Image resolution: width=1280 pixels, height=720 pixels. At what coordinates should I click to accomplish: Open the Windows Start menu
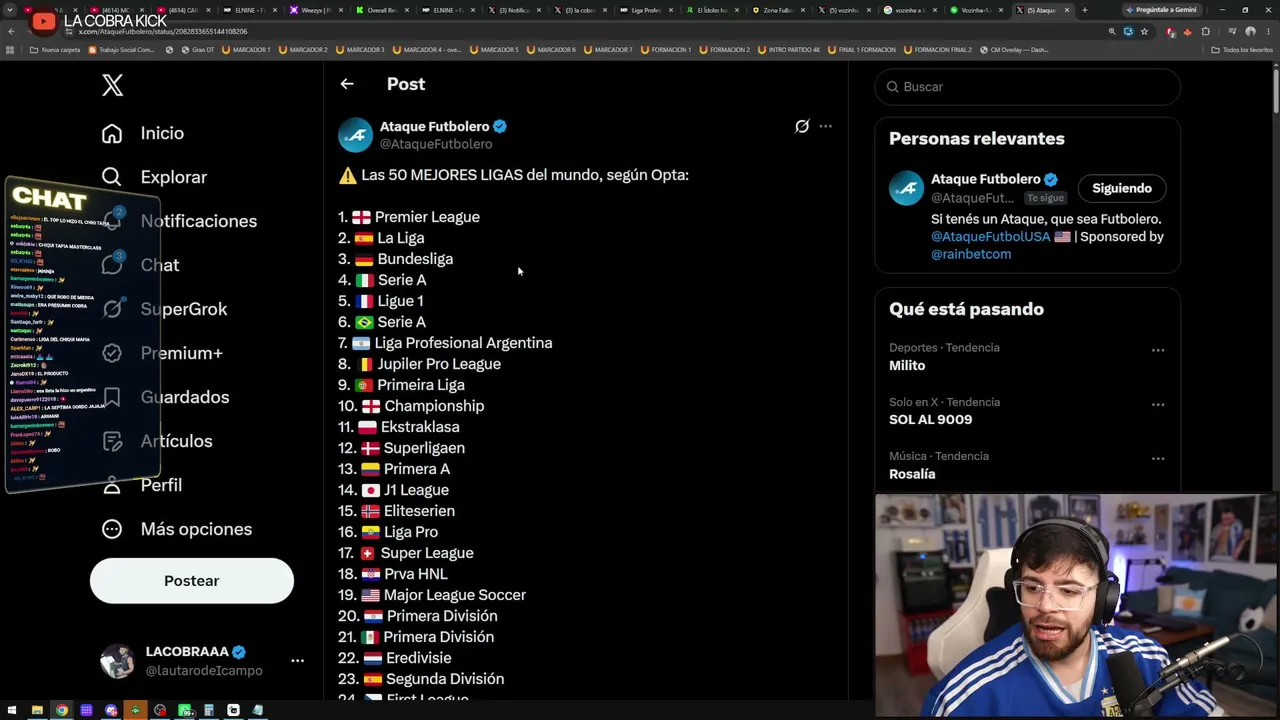pos(12,710)
